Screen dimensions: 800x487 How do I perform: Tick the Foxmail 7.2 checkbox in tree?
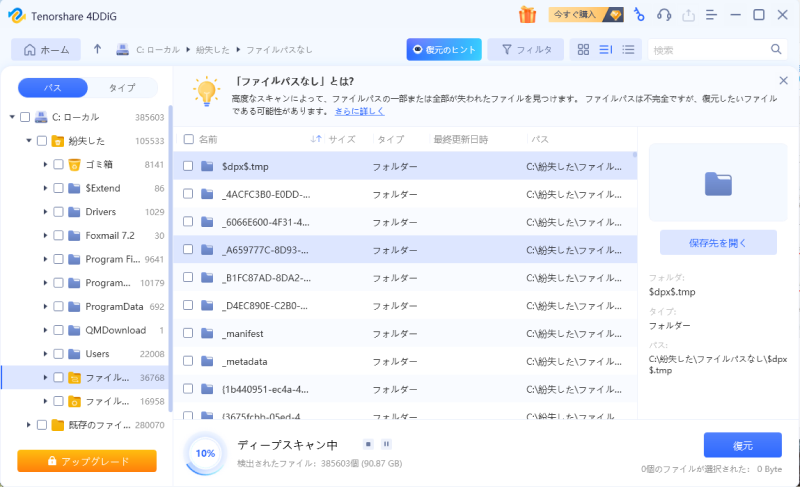58,236
